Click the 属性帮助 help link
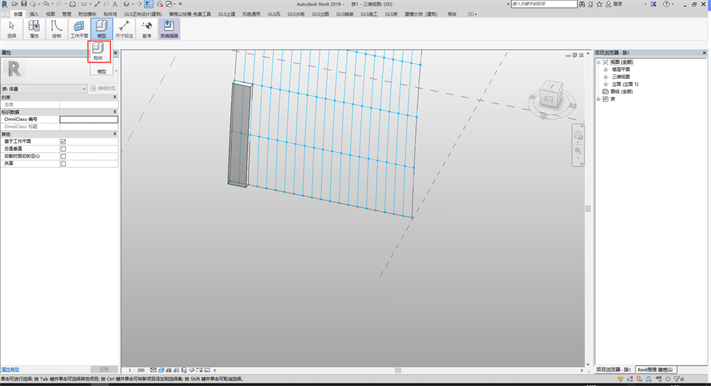The height and width of the screenshot is (386, 711). [10, 370]
